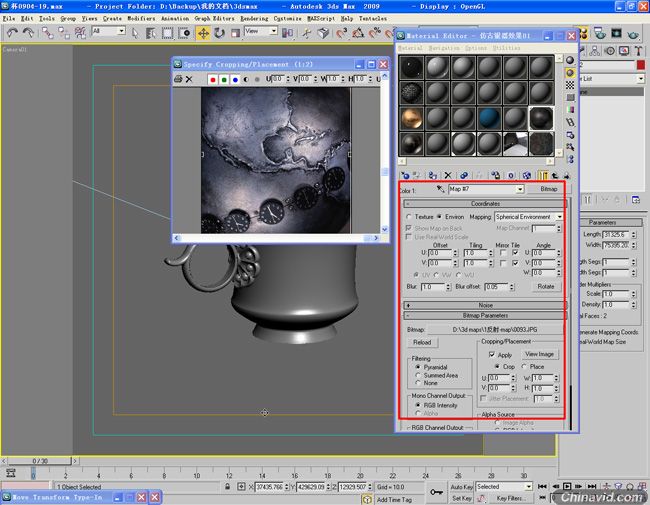Click the Pick Material eyedropper icon
Image resolution: width=650 pixels, height=505 pixels.
(440, 189)
